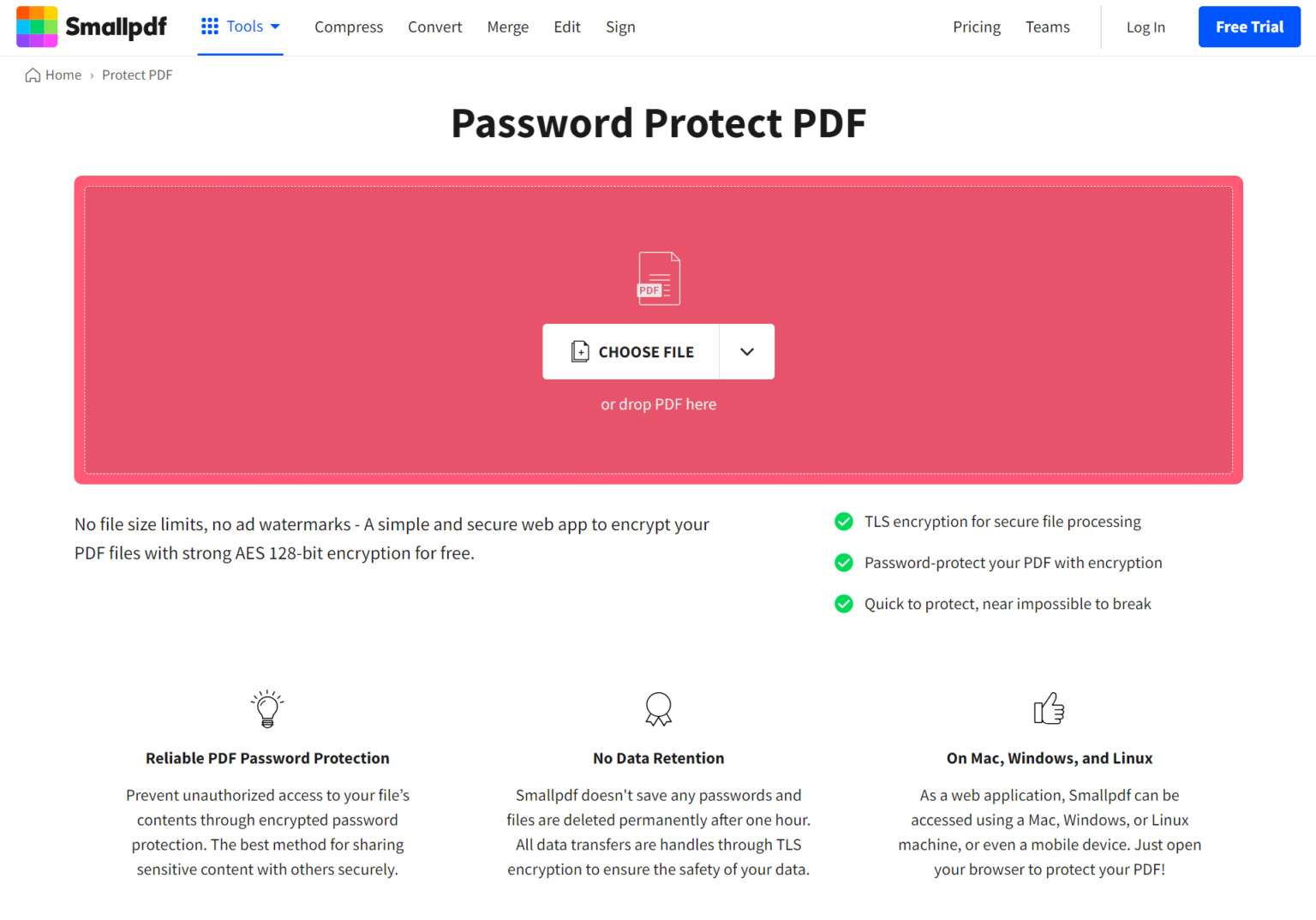
Task: Select Edit from the navigation bar
Action: [566, 27]
